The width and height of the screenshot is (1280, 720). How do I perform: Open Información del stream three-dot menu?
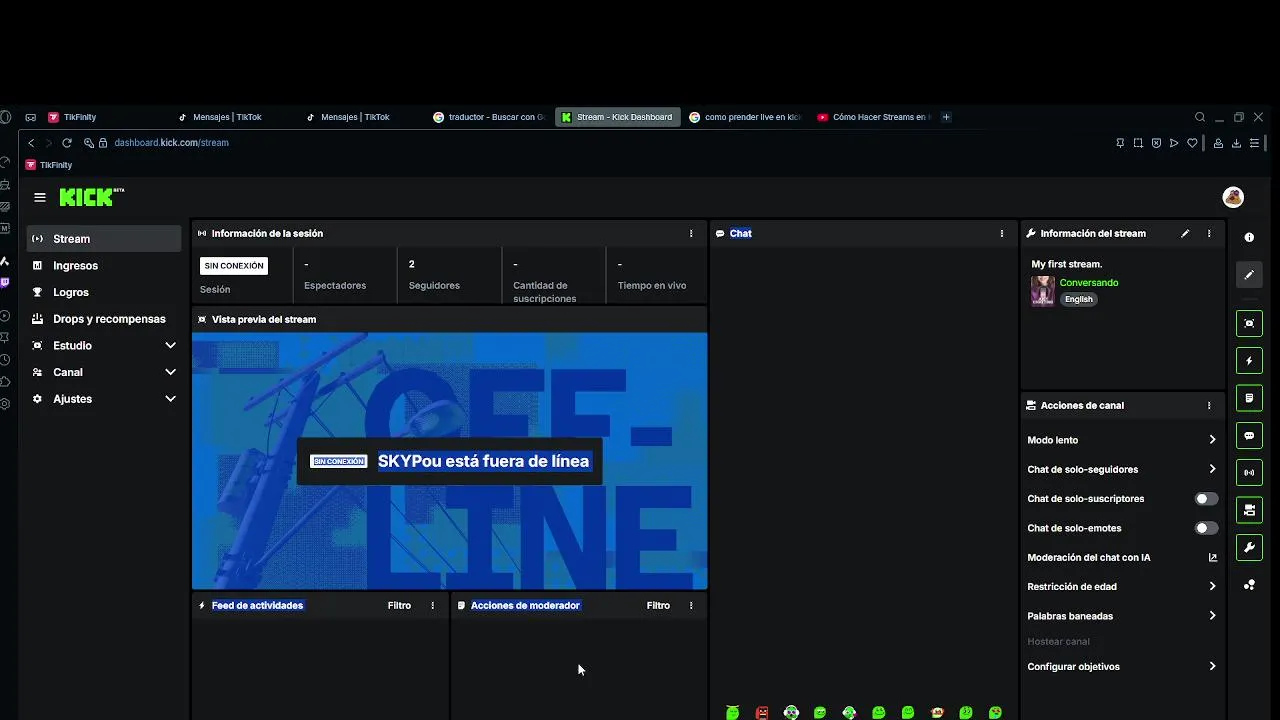click(x=1209, y=233)
